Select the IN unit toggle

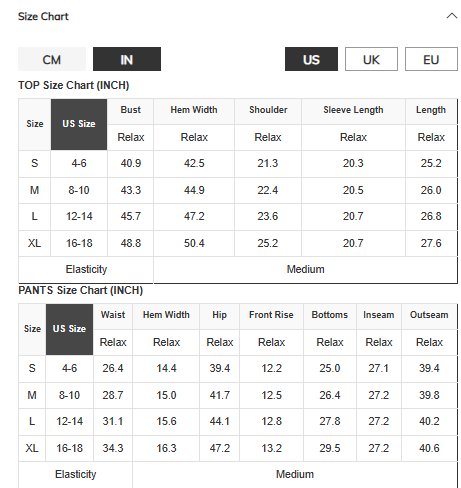click(x=127, y=59)
